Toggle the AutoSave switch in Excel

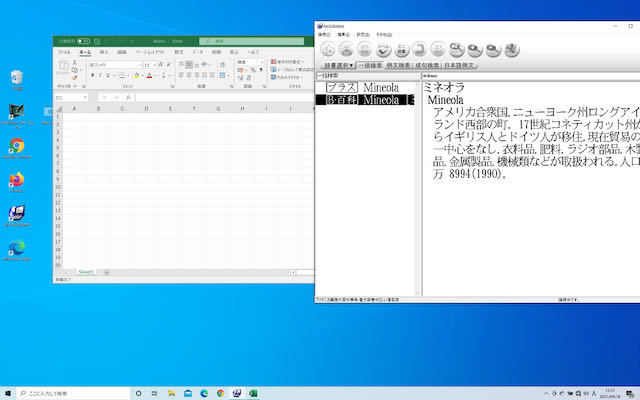(x=84, y=41)
